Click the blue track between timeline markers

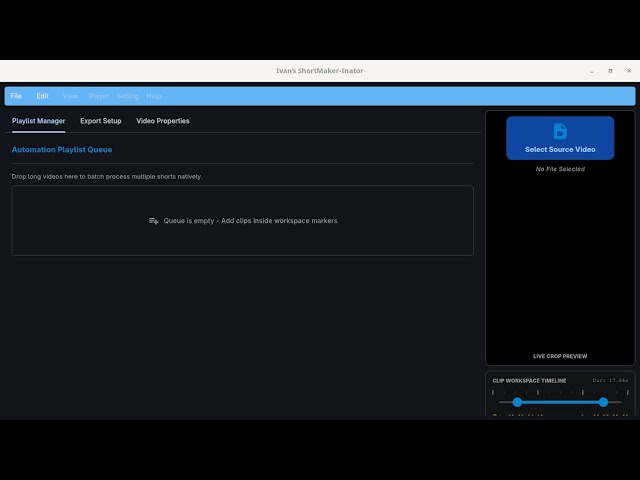coord(560,402)
